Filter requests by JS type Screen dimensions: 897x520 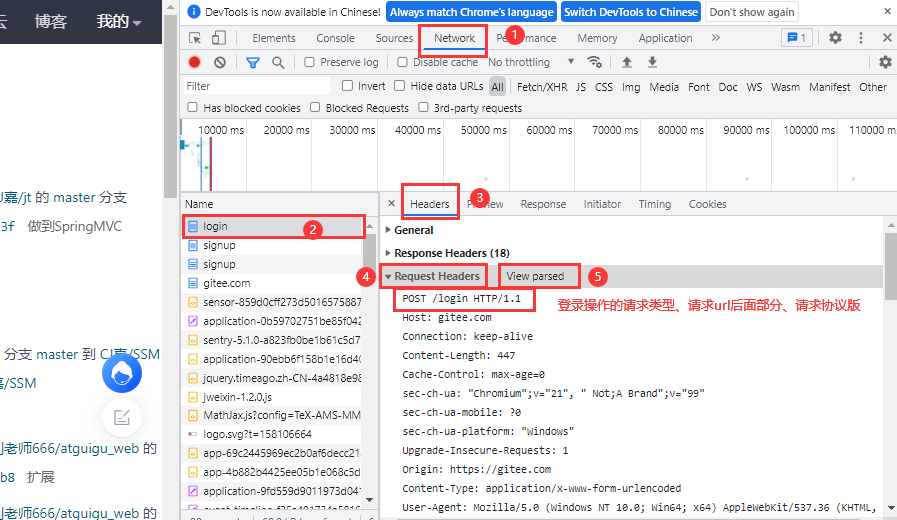tap(581, 87)
